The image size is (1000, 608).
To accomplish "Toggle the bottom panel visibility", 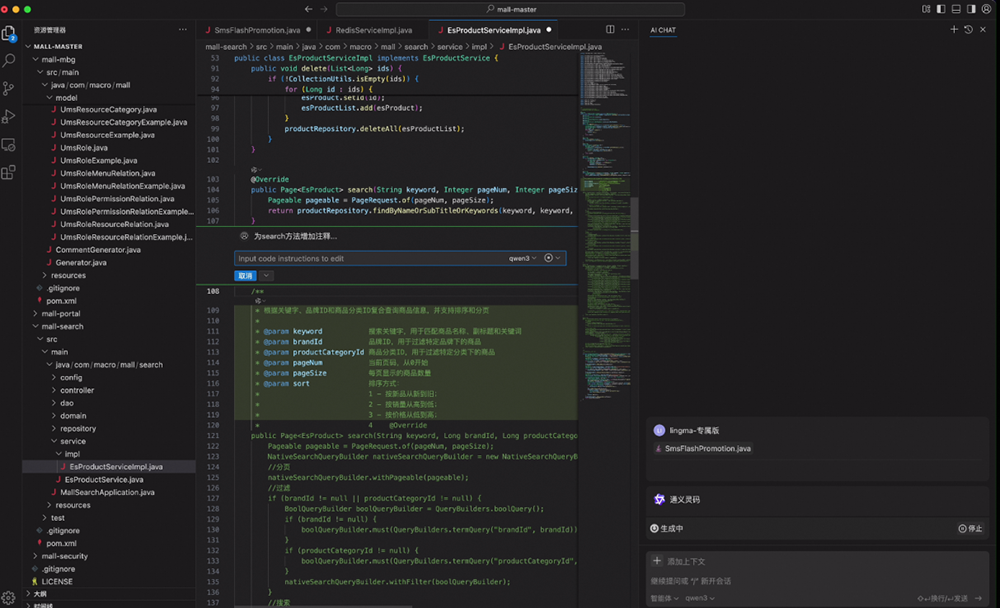I will [957, 9].
